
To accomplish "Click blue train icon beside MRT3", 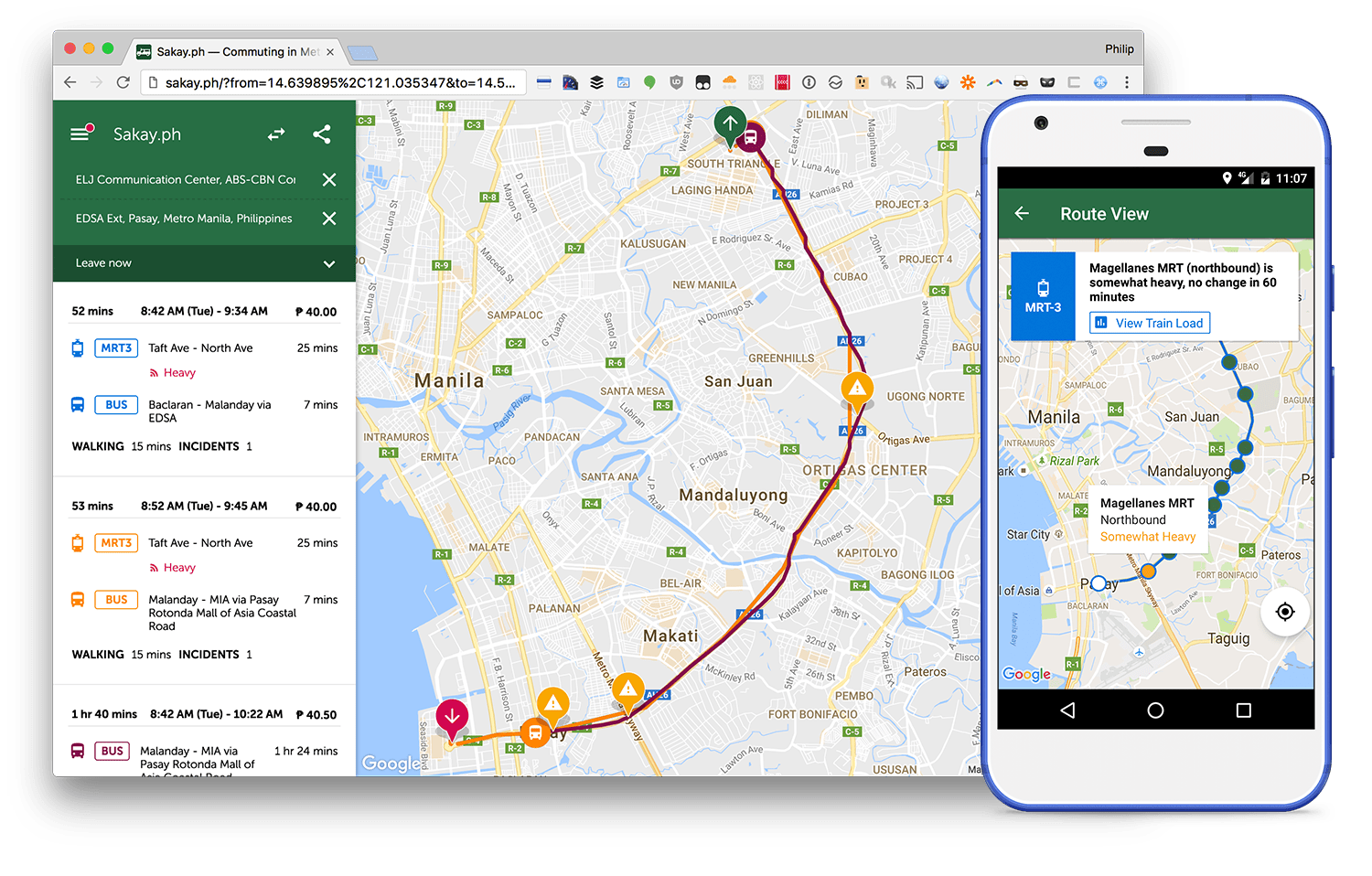I will tap(78, 348).
